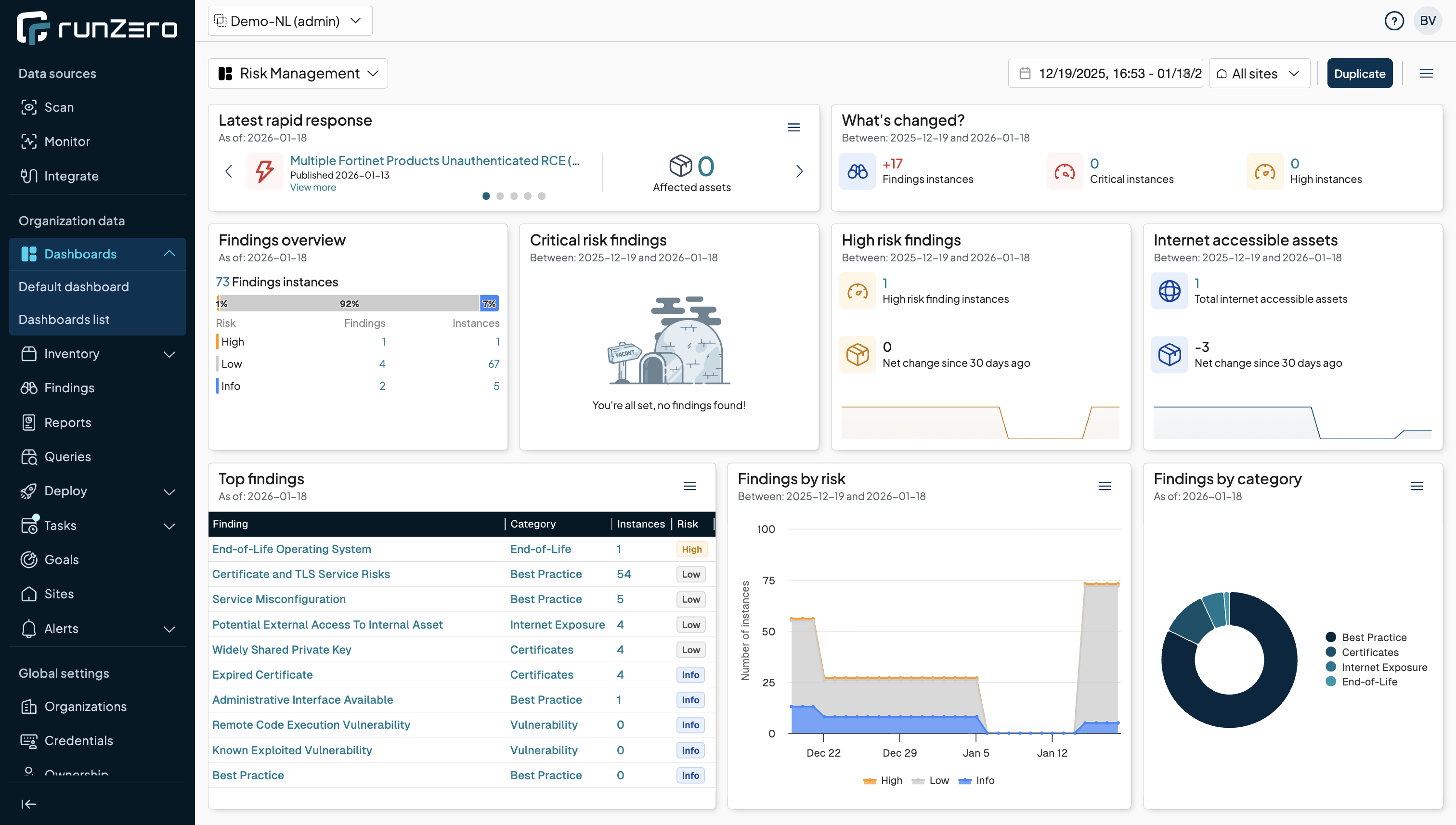The image size is (1456, 825).
Task: Open Dashboards list in sidebar
Action: click(64, 320)
